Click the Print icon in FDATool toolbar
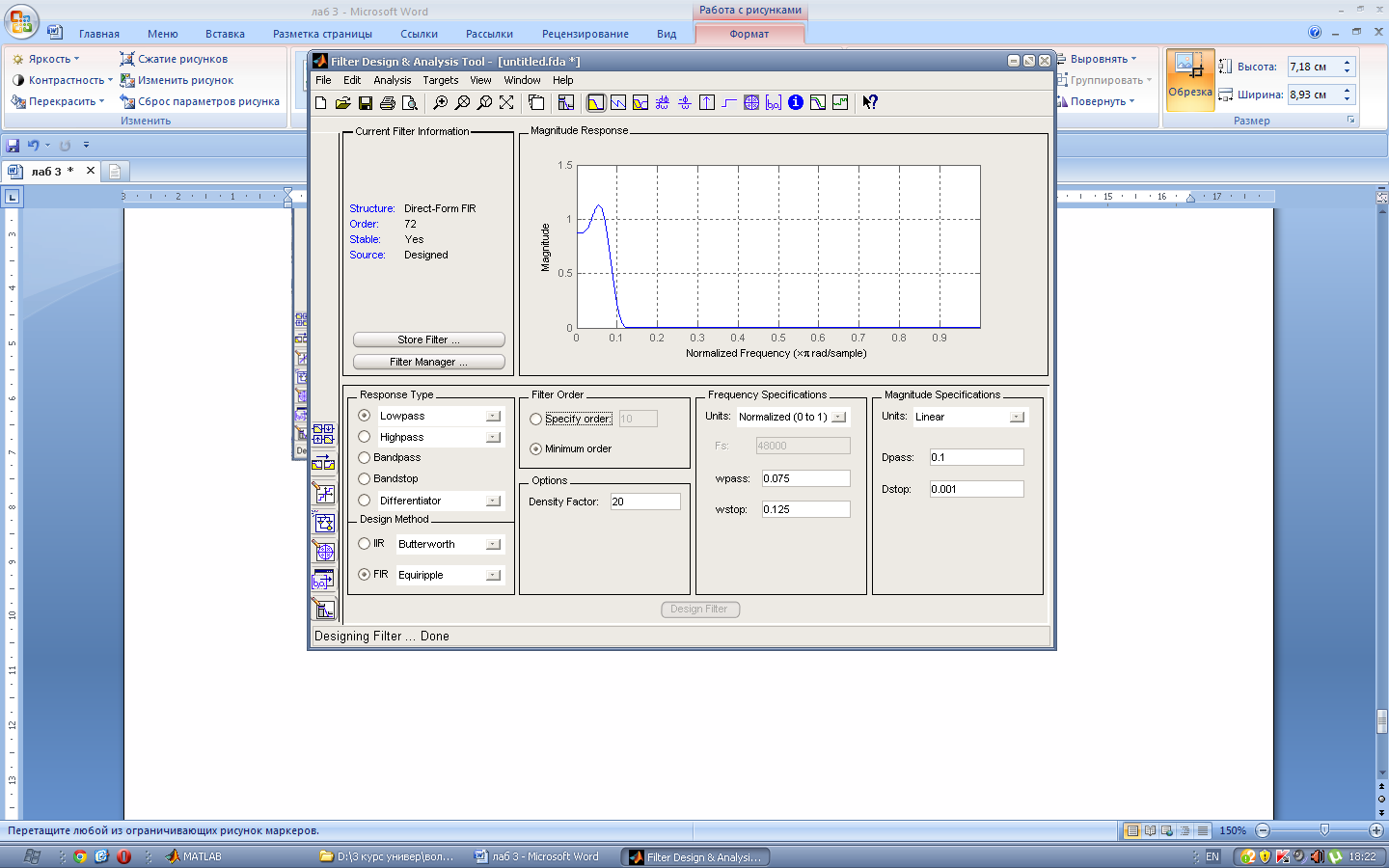Screen dimensions: 1389x868 388,102
